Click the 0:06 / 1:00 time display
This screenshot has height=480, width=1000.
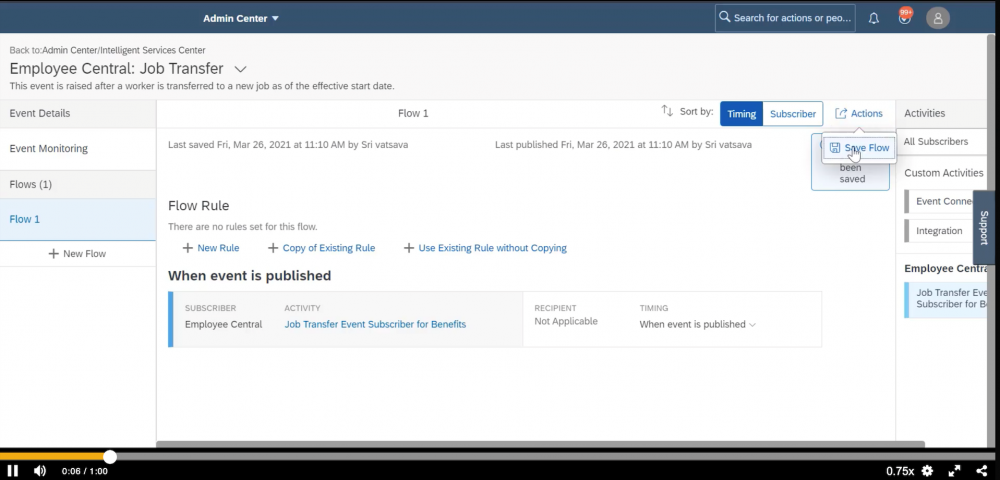(x=85, y=471)
